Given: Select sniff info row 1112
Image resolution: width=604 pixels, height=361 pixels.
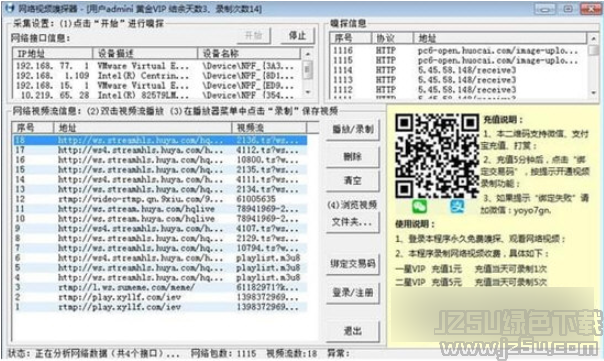Looking at the screenshot, I should click(x=459, y=90).
